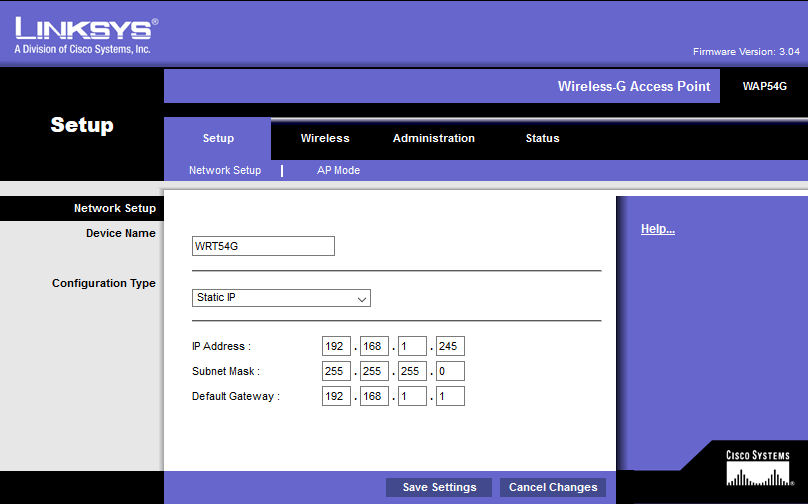Open the AP Mode sub-tab
The image size is (808, 504).
[338, 170]
